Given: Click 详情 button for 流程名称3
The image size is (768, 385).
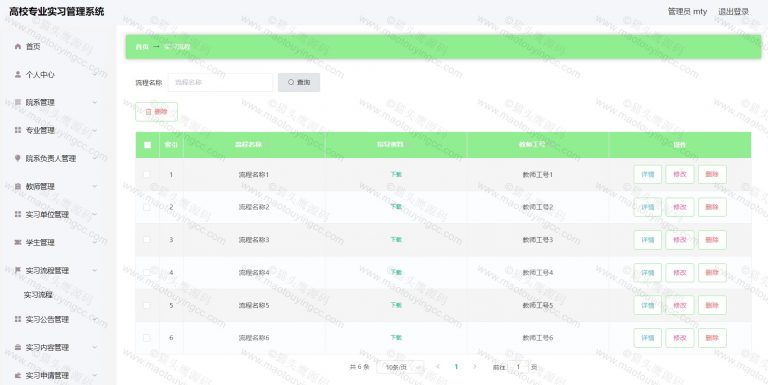Looking at the screenshot, I should click(648, 240).
